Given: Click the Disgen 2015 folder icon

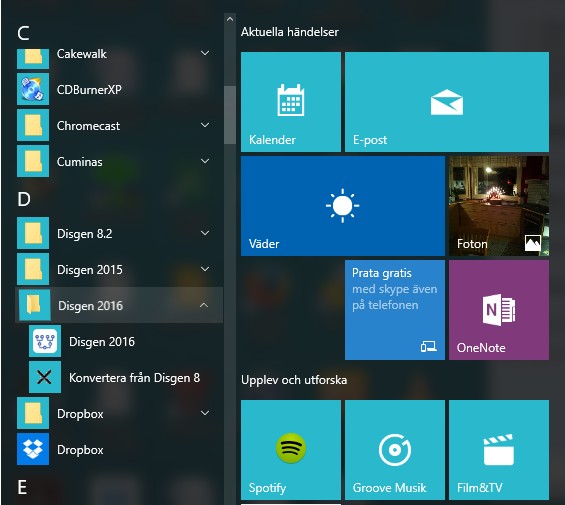Looking at the screenshot, I should point(33,269).
